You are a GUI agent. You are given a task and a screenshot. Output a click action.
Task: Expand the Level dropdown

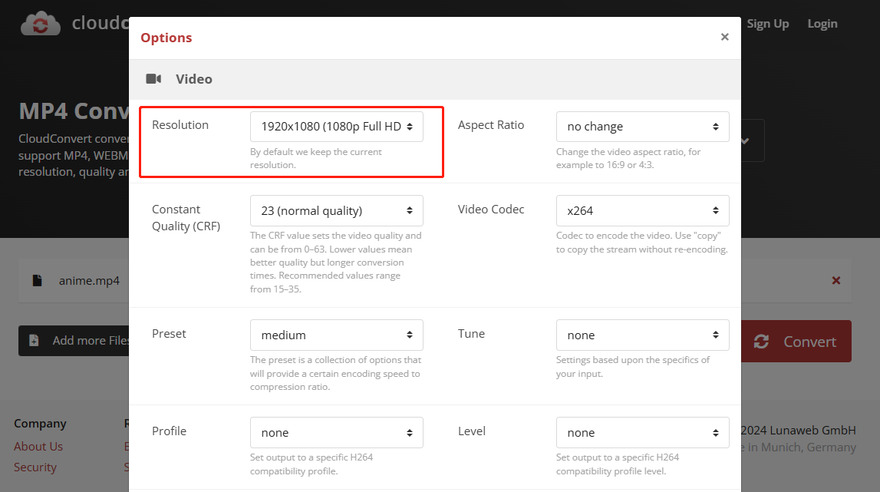point(642,432)
